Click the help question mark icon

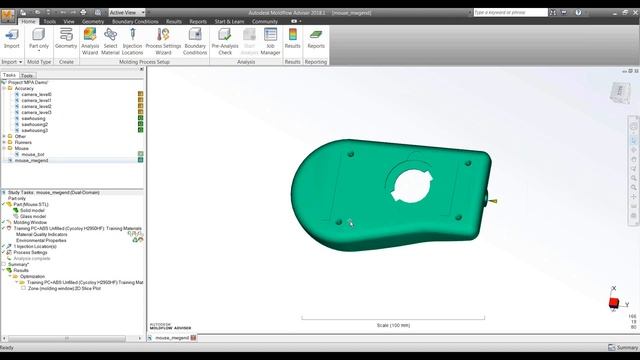(578, 13)
